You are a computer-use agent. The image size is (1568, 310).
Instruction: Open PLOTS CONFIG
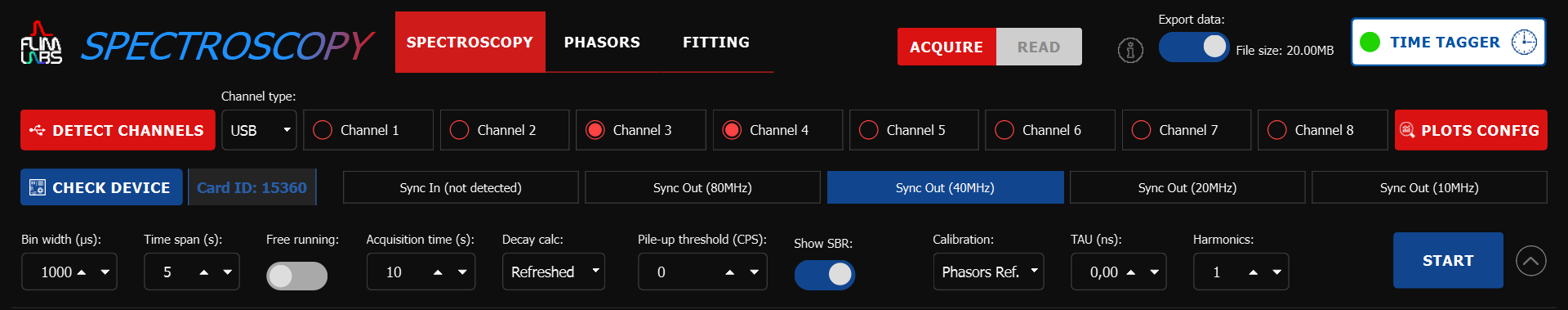1471,130
